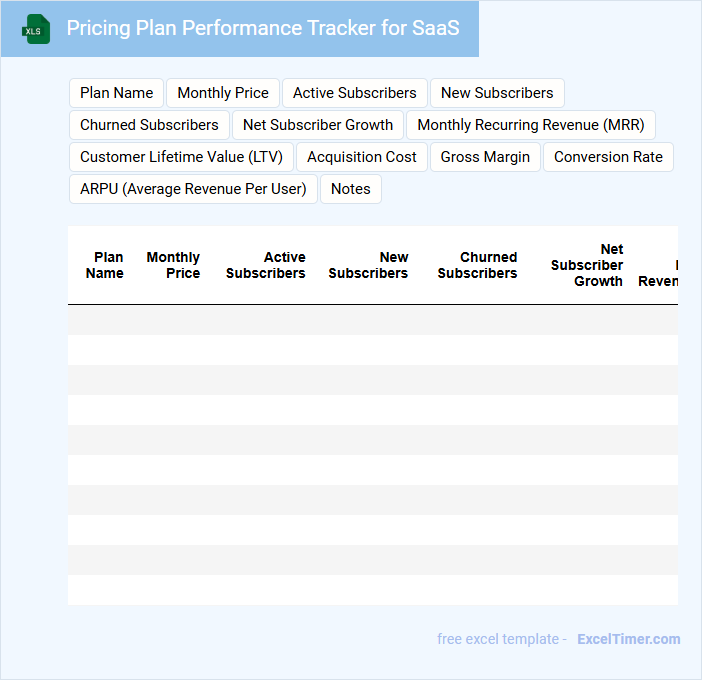Screen dimensions: 702x680
Task: Open the ExcelTimer.com link
Action: 628,639
